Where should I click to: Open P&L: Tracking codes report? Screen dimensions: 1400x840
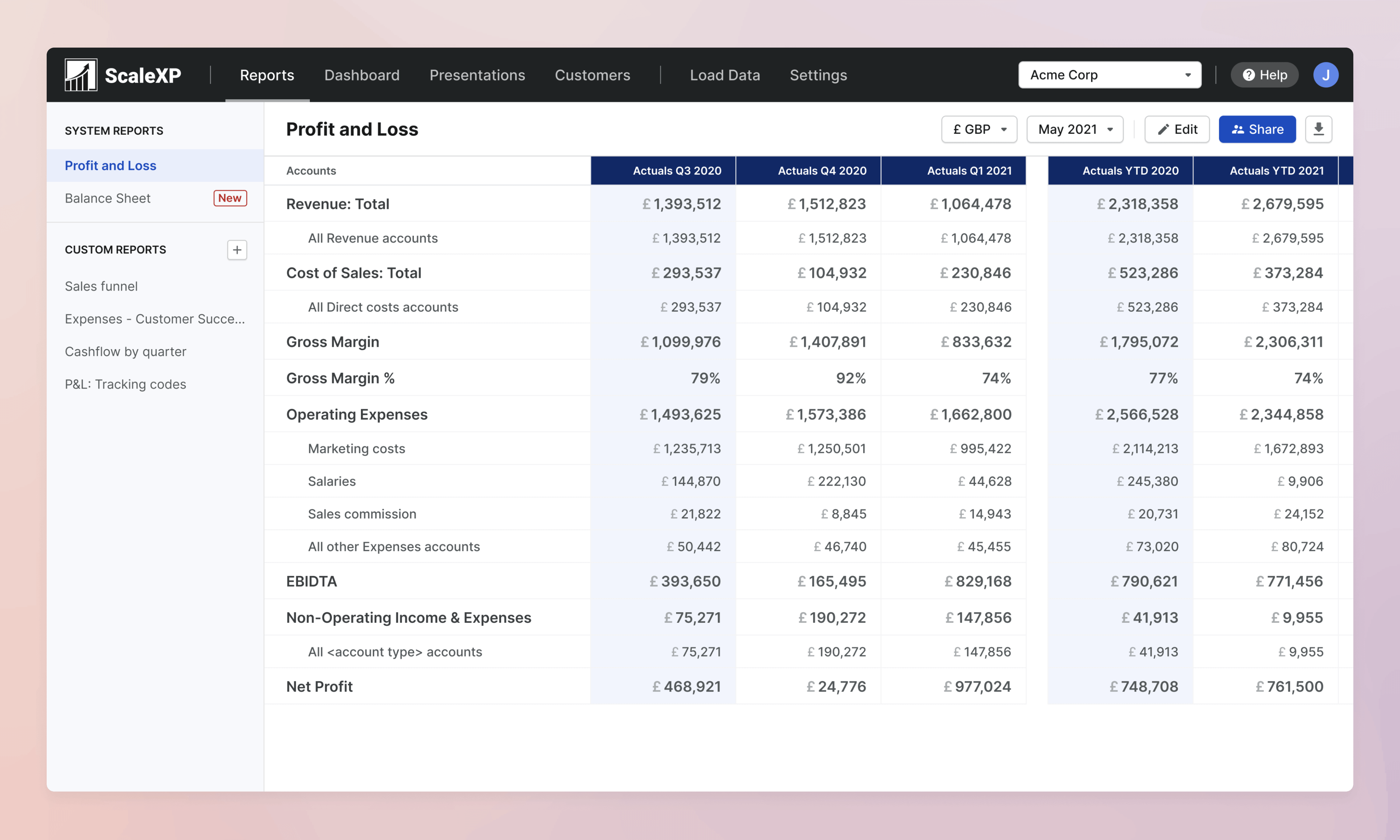[x=125, y=384]
